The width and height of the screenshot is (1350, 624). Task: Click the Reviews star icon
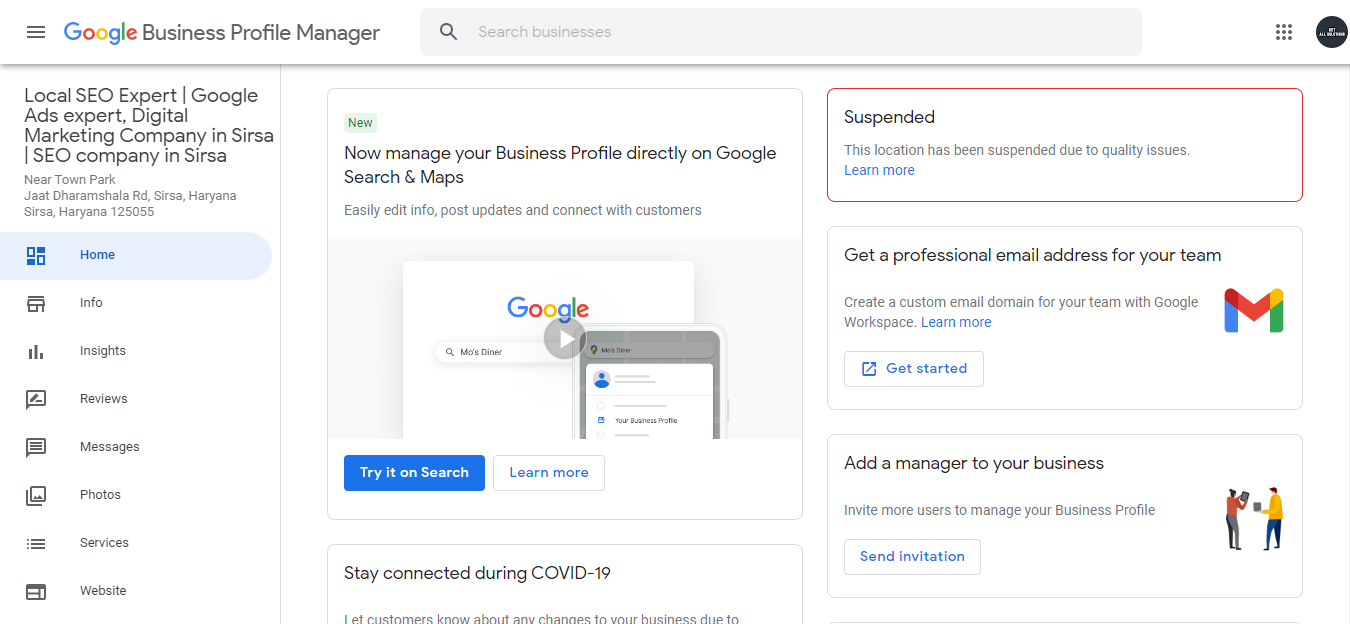36,399
